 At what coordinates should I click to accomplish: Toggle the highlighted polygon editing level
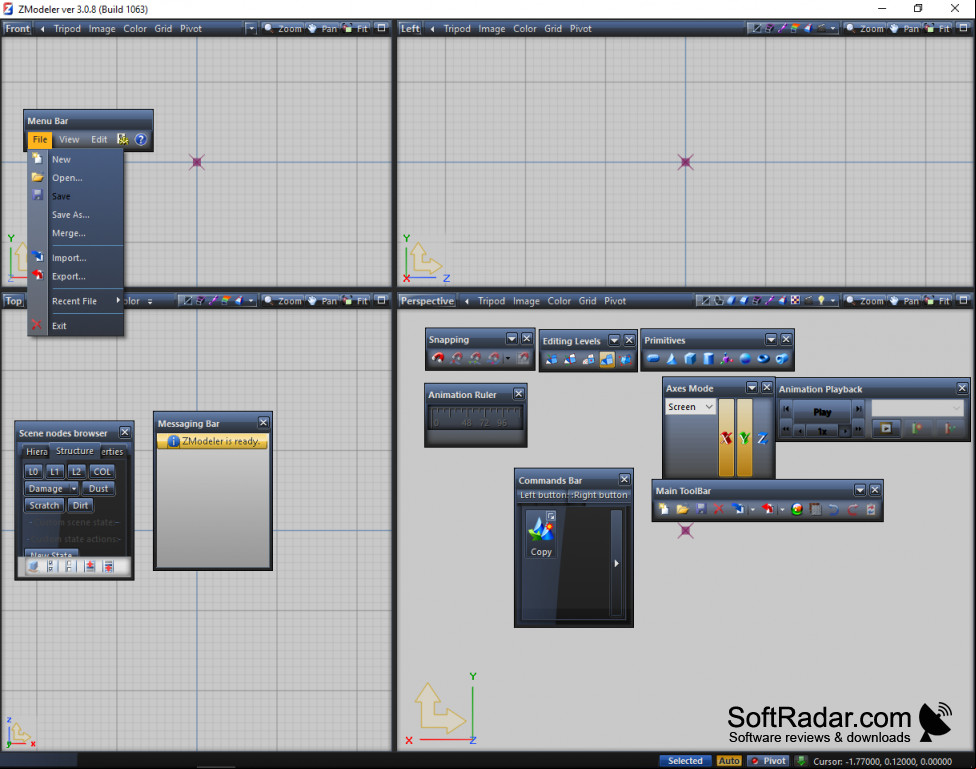pyautogui.click(x=607, y=359)
